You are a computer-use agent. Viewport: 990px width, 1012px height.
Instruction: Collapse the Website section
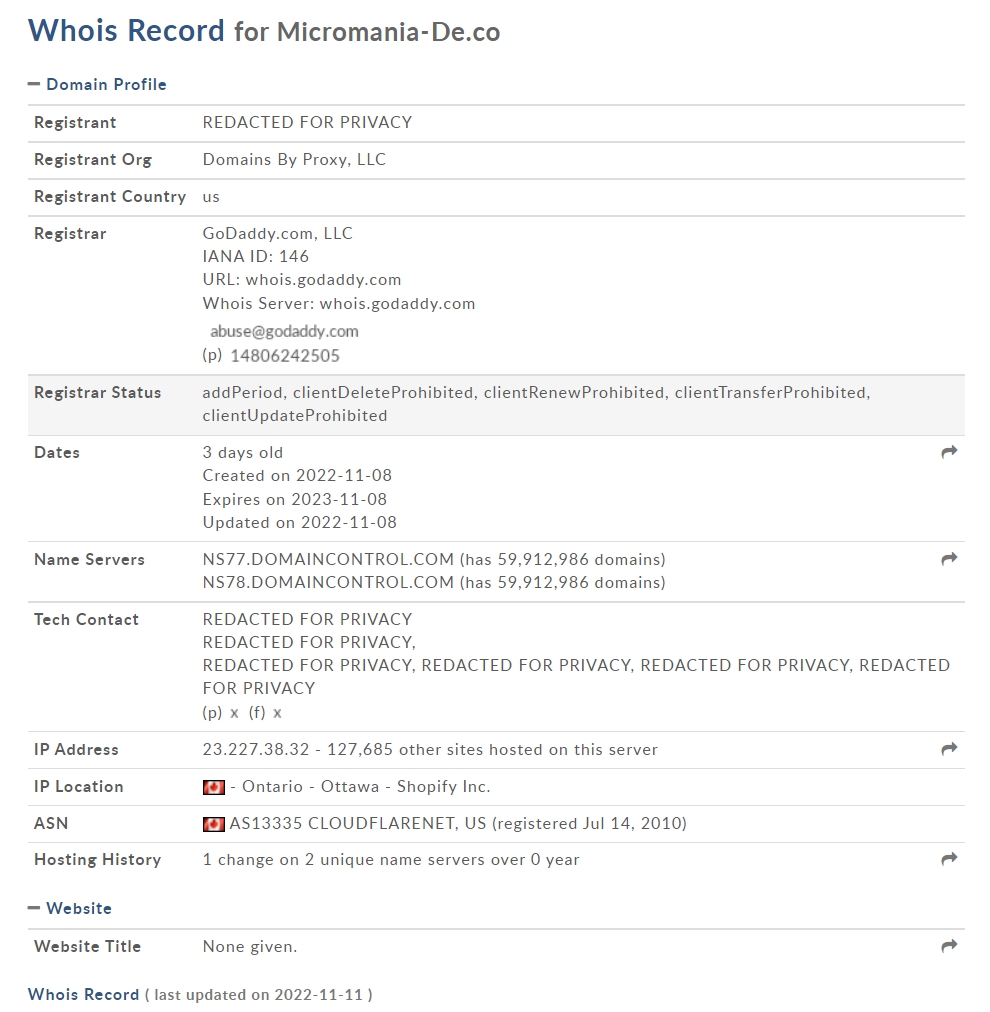point(70,908)
